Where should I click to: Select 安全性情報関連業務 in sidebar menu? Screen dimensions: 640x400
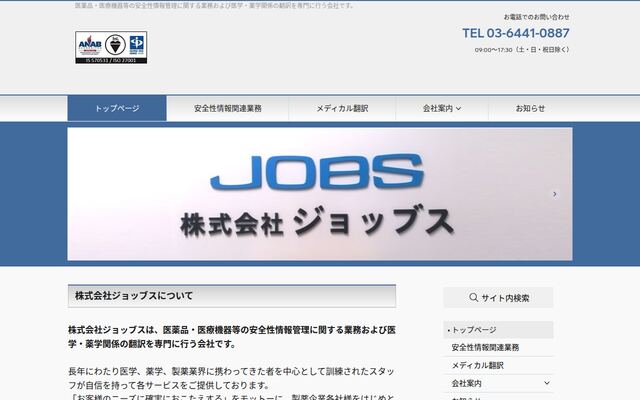pyautogui.click(x=498, y=348)
